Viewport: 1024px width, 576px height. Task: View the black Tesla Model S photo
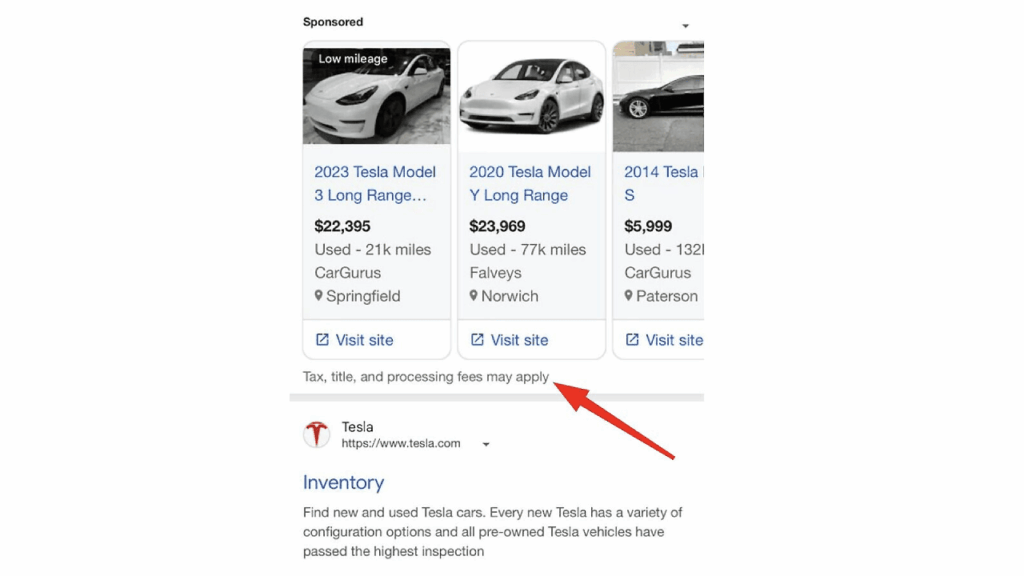(659, 97)
